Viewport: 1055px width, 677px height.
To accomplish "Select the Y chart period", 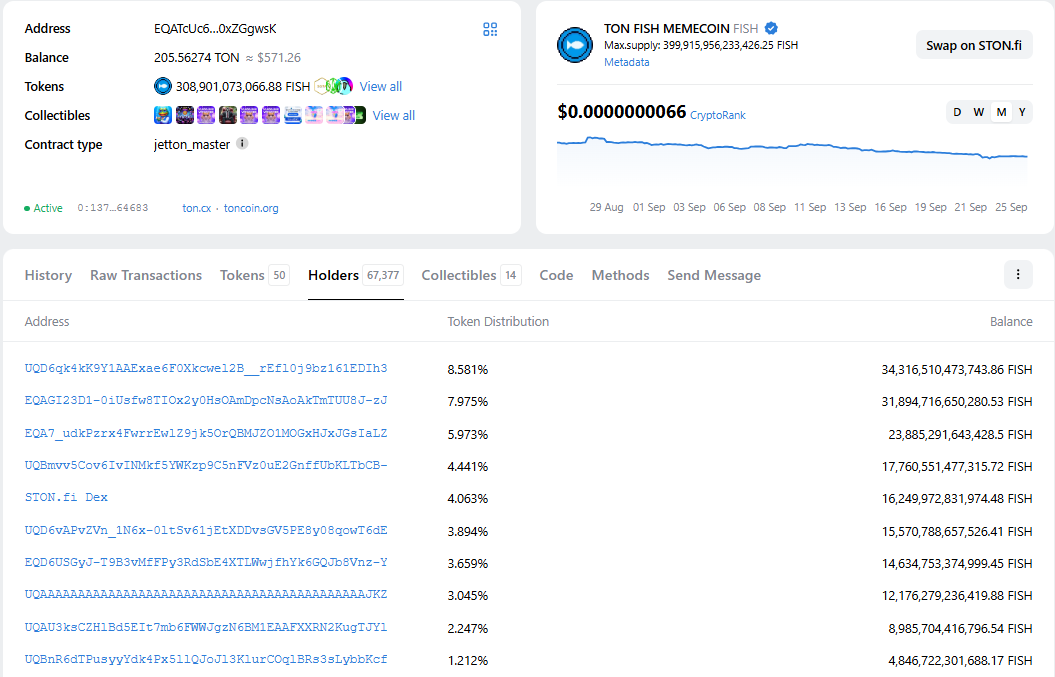I will [1022, 112].
